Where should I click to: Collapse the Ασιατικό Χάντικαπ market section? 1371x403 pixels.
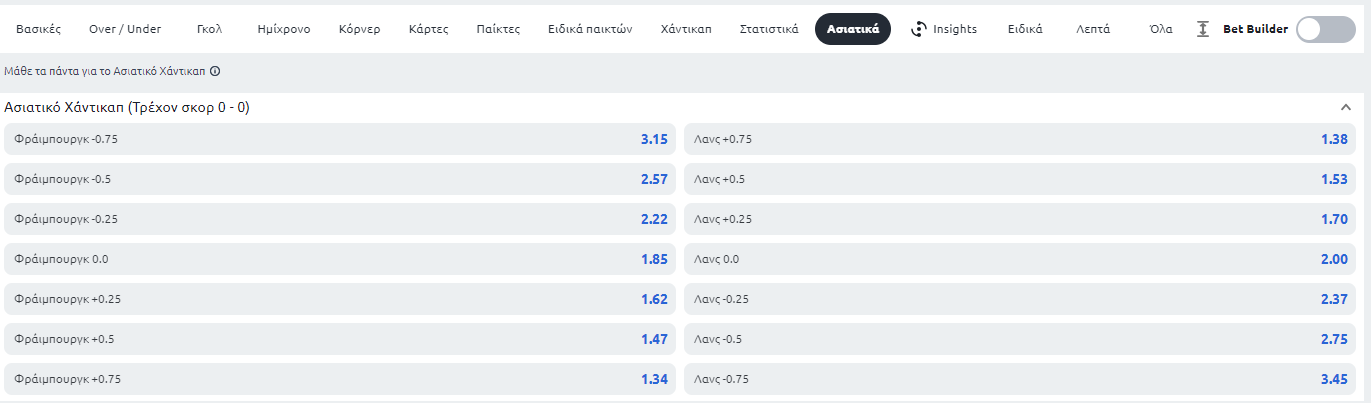click(1346, 107)
